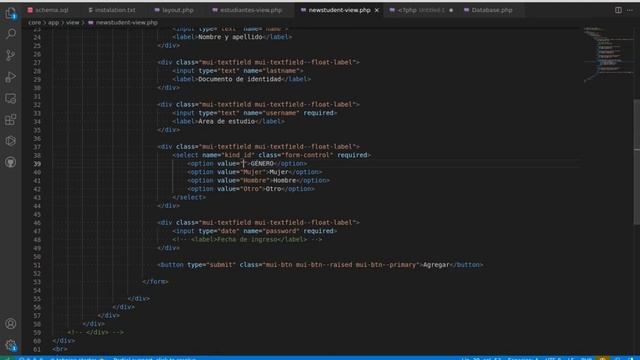Open the Search view in activity bar
640x360 pixels.
pos(11,34)
